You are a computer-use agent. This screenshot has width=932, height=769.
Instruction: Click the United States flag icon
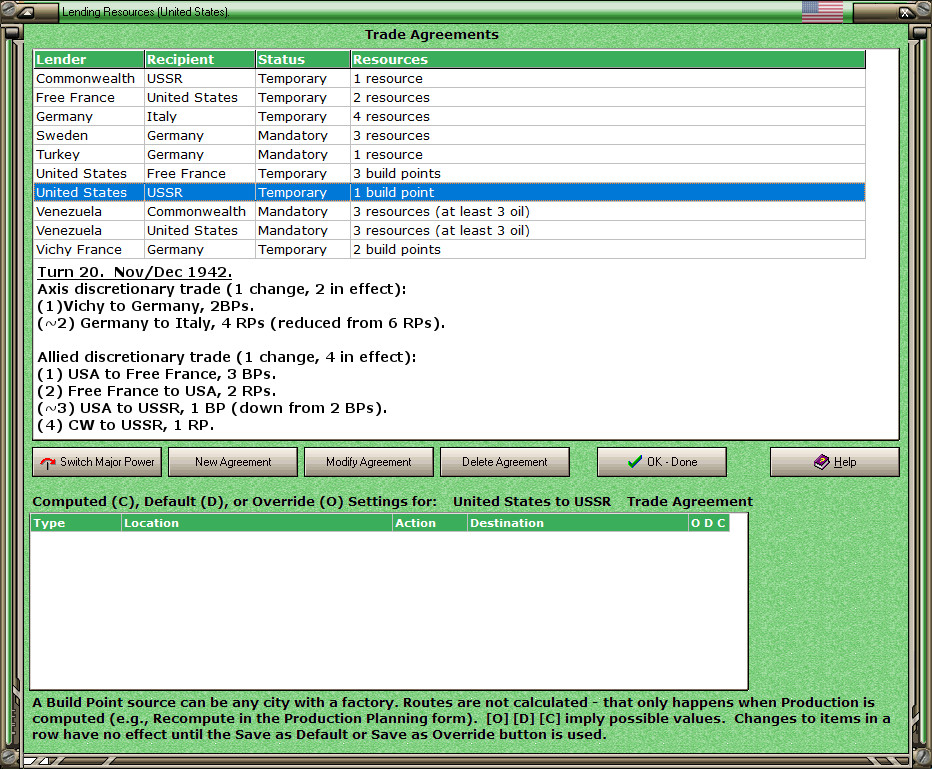click(x=822, y=11)
